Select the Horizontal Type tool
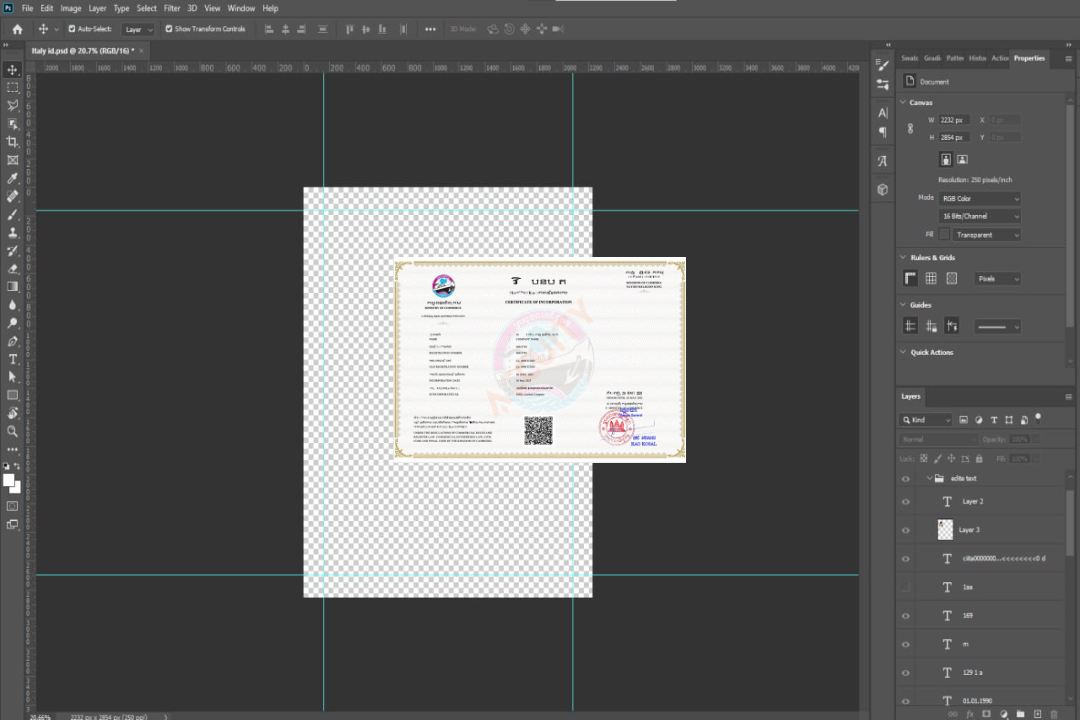Screen dimensions: 1080x720 [13, 358]
